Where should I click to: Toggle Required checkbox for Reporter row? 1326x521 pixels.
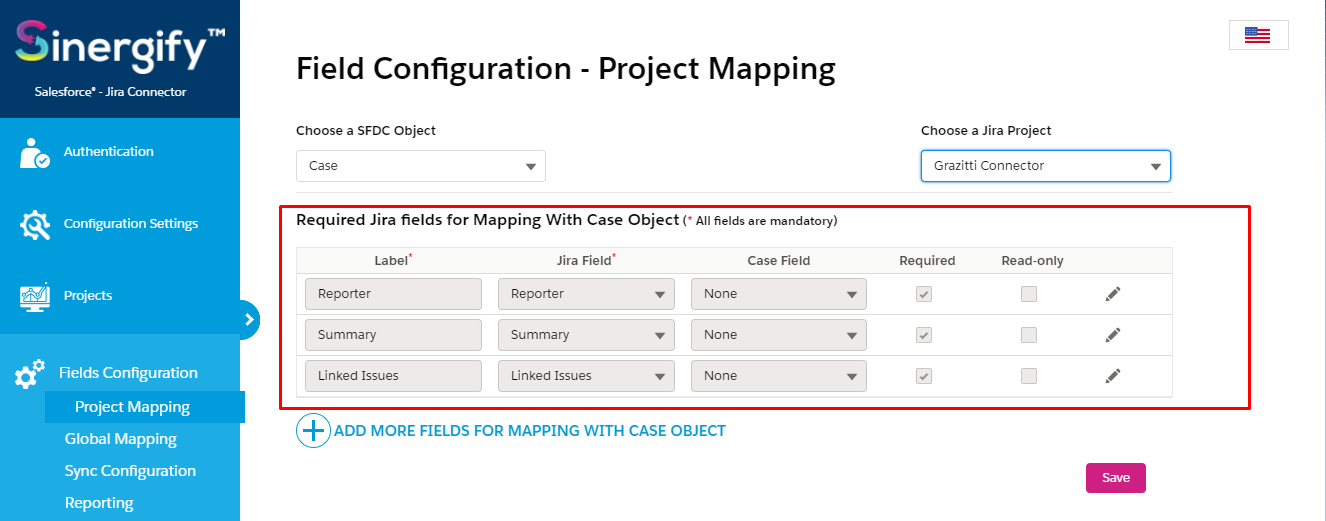(x=925, y=294)
